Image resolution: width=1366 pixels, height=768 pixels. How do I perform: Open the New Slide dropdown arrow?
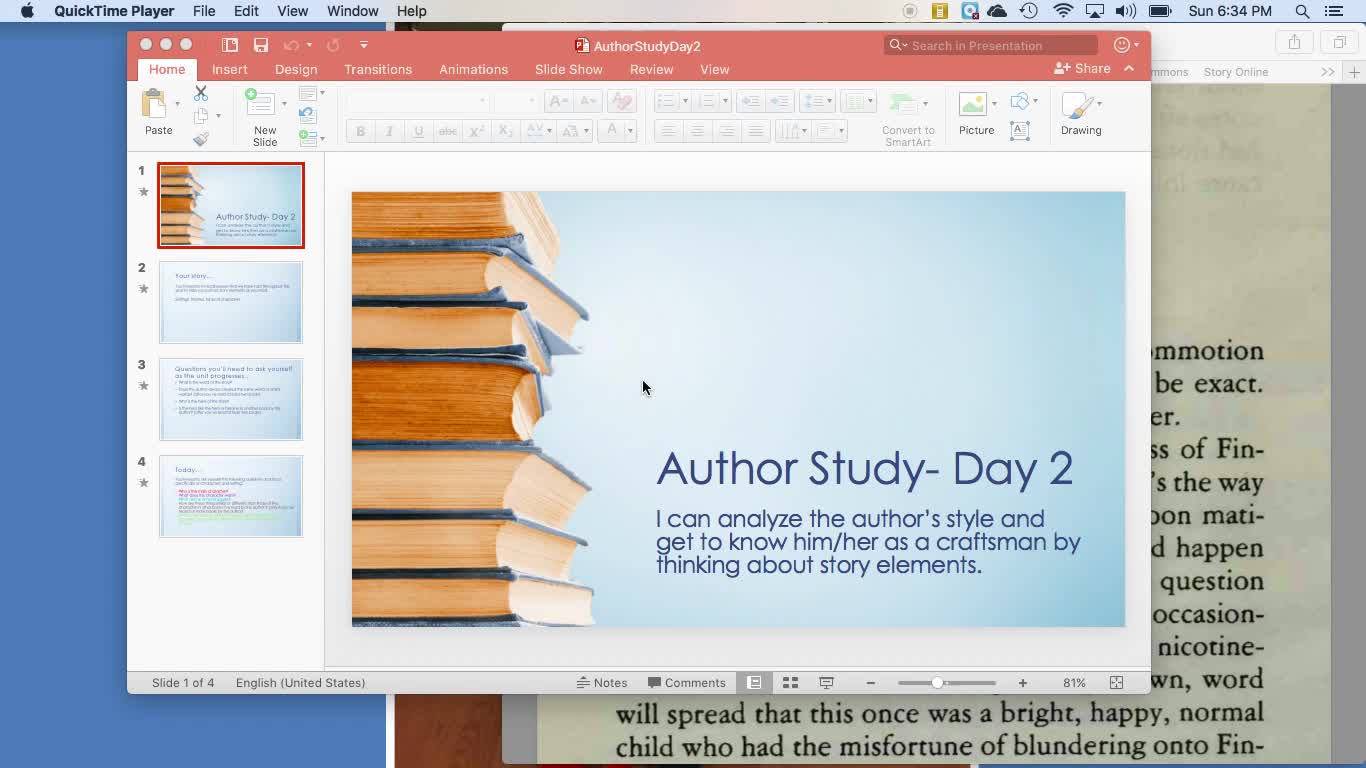(x=284, y=104)
